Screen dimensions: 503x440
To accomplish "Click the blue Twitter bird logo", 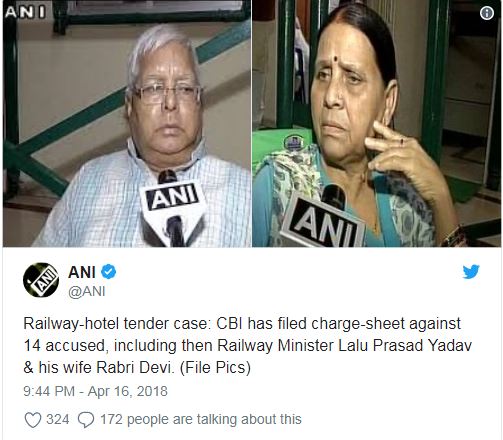I will click(x=471, y=272).
